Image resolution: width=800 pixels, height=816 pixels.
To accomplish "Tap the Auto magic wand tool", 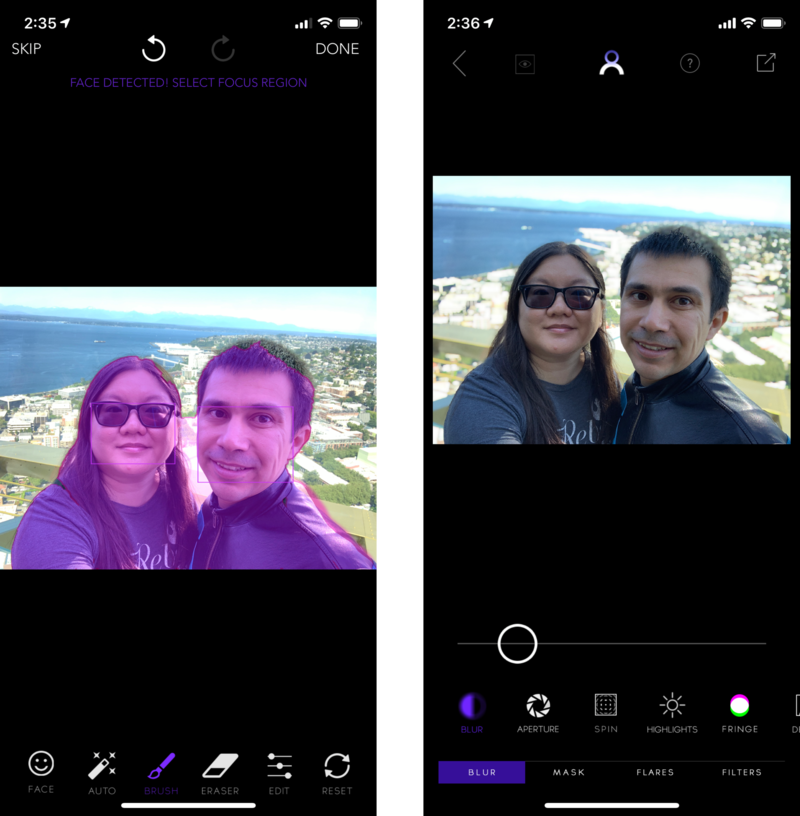I will pyautogui.click(x=102, y=771).
